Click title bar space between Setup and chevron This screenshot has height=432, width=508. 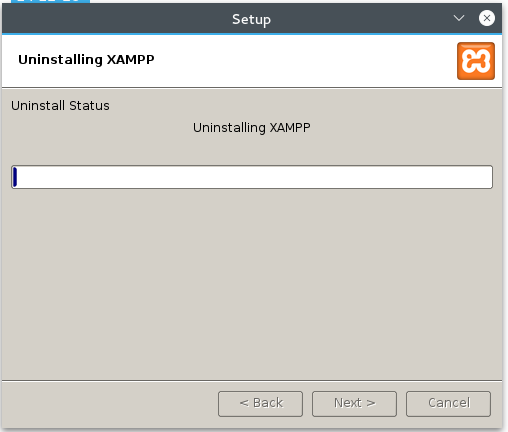[x=362, y=19]
